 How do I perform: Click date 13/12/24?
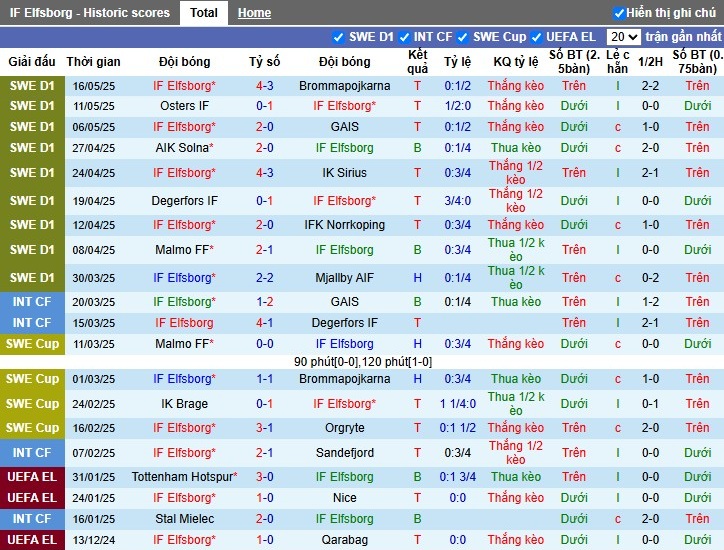[x=94, y=539]
